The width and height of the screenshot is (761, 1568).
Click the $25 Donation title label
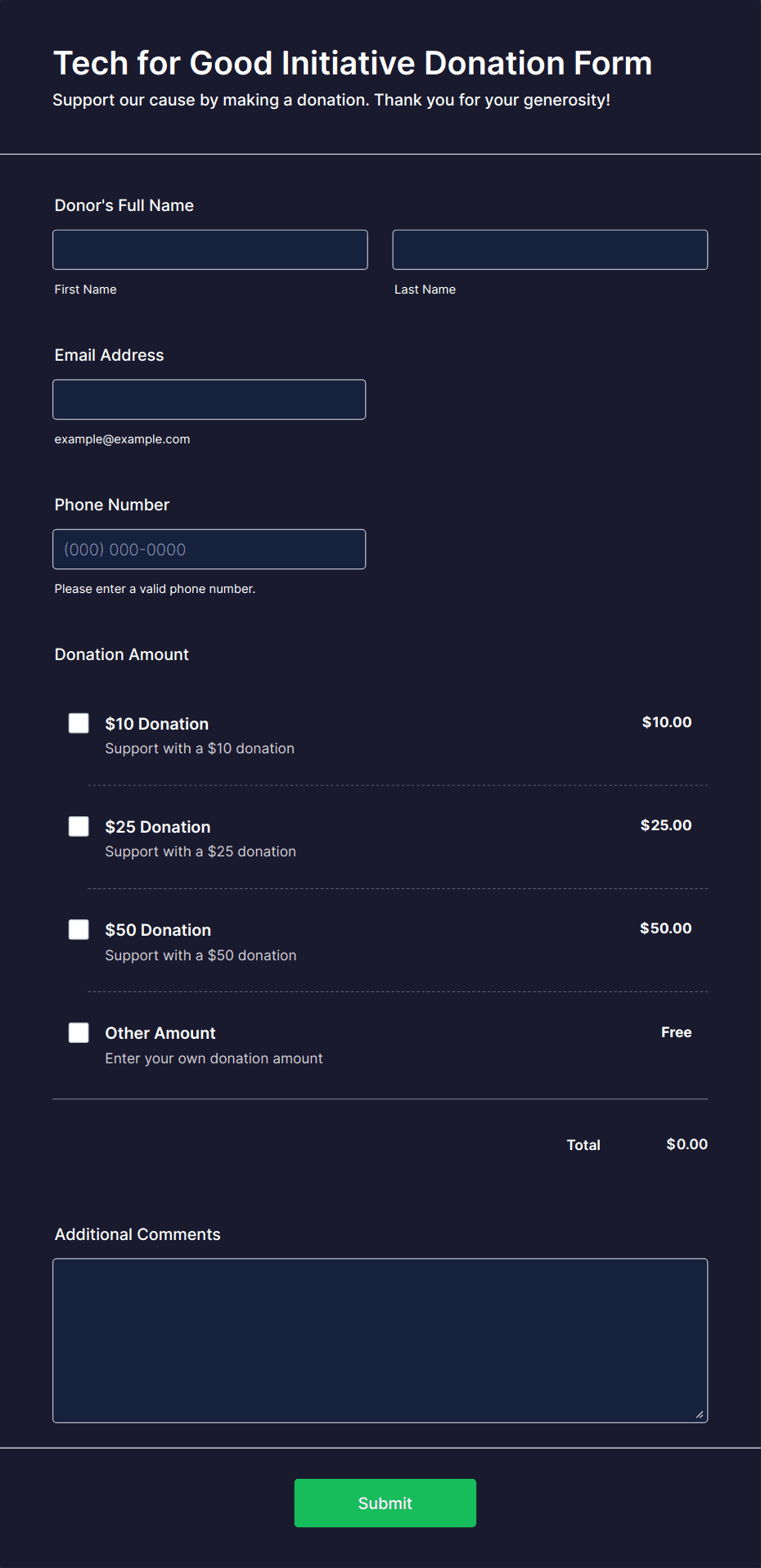coord(158,827)
